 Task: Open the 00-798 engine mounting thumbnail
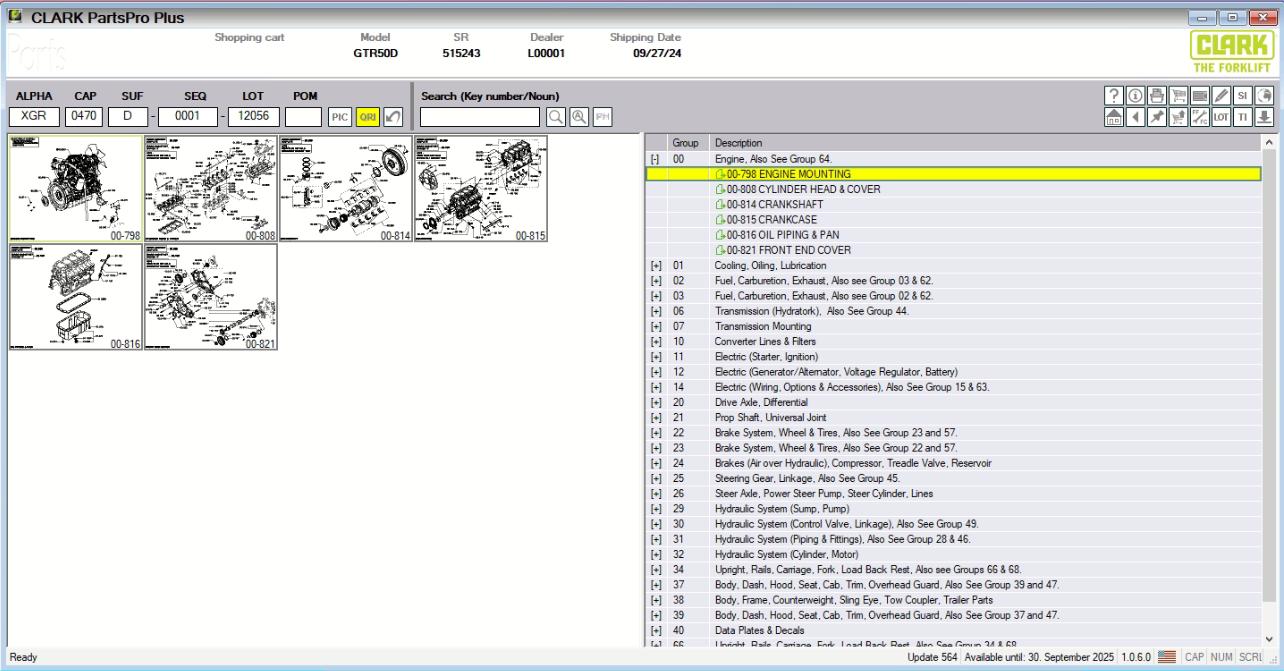tap(75, 188)
